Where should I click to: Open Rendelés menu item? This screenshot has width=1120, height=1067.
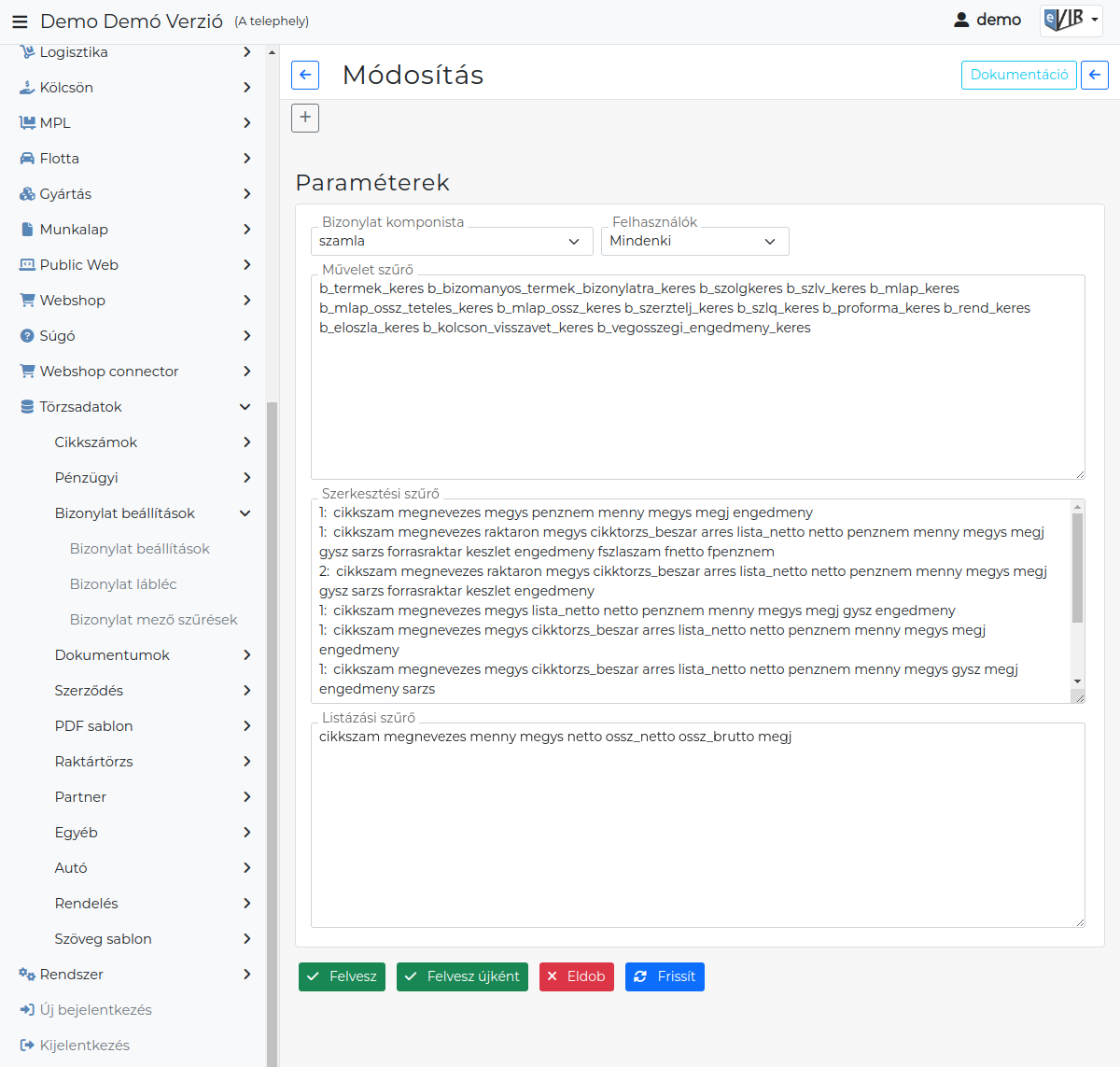pos(87,904)
